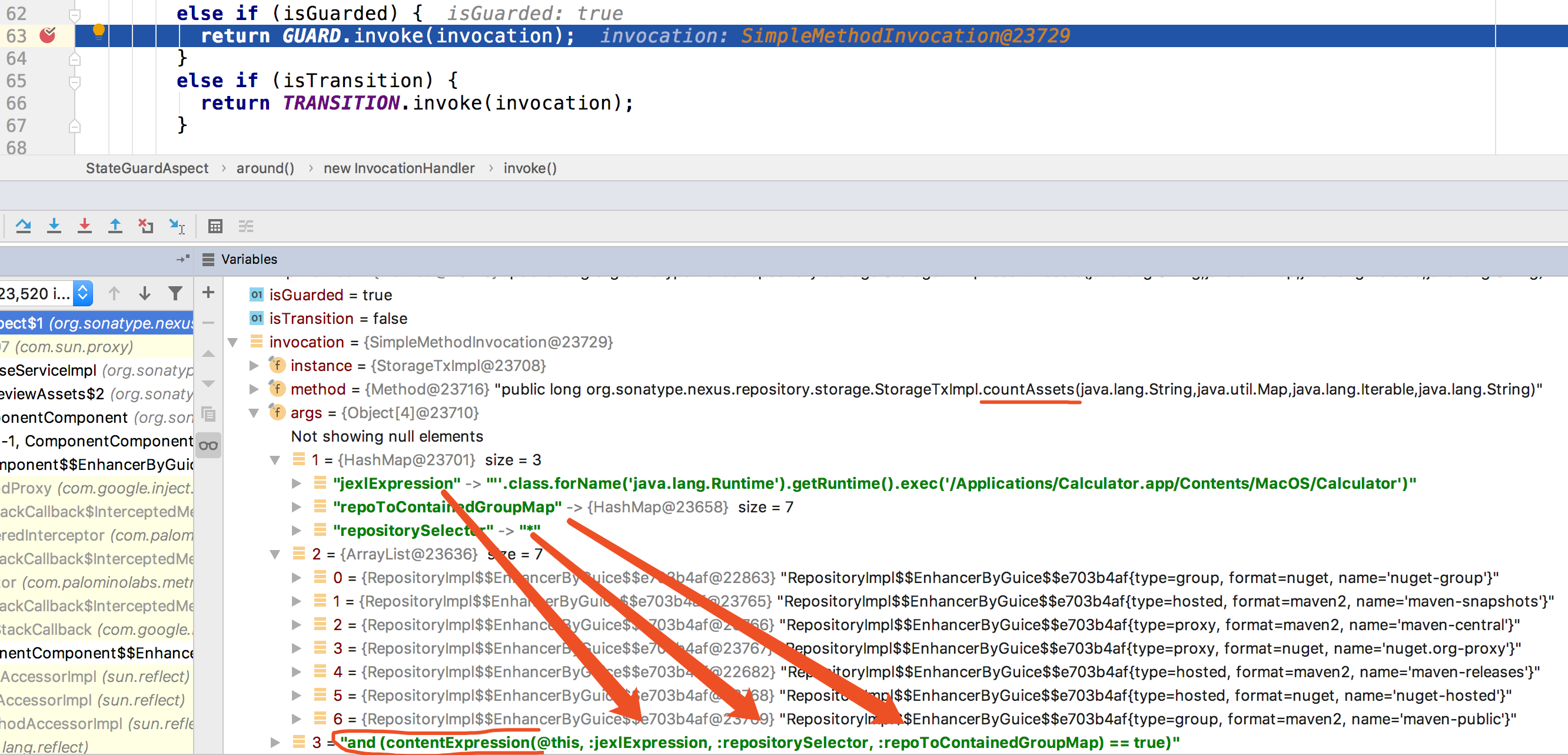The image size is (1568, 755).
Task: Expand the nuget-hosted repository entry
Action: [297, 696]
